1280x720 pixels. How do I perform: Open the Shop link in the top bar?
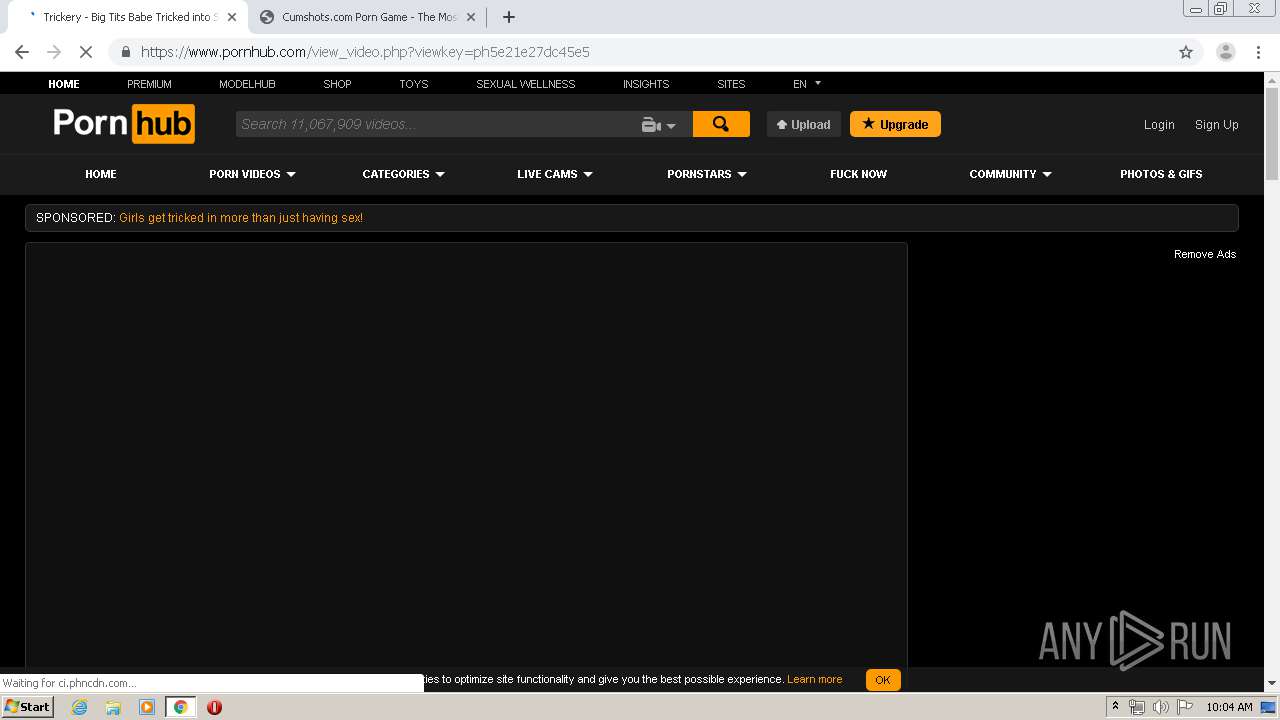tap(337, 84)
